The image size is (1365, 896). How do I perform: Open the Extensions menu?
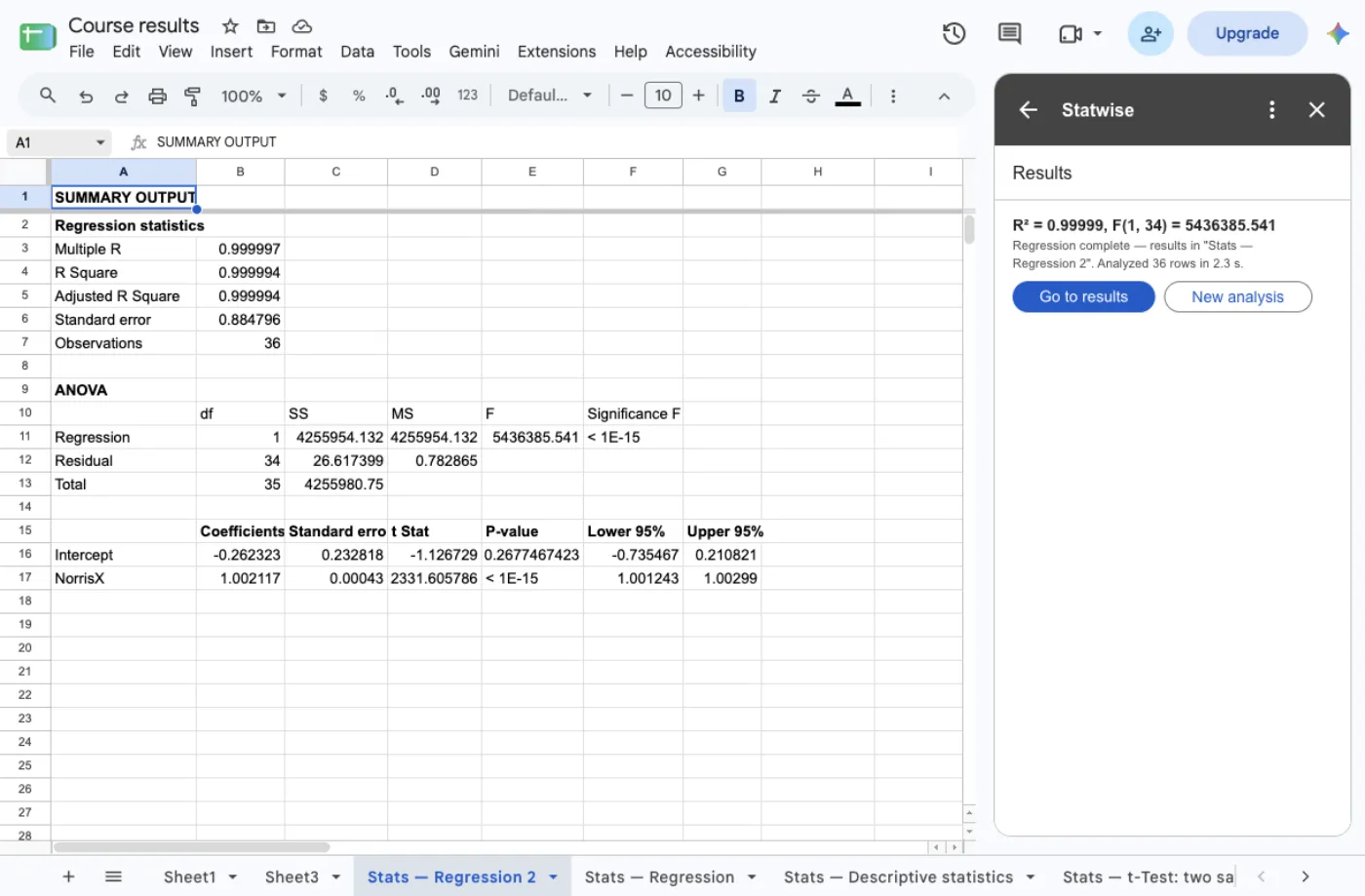pyautogui.click(x=556, y=52)
